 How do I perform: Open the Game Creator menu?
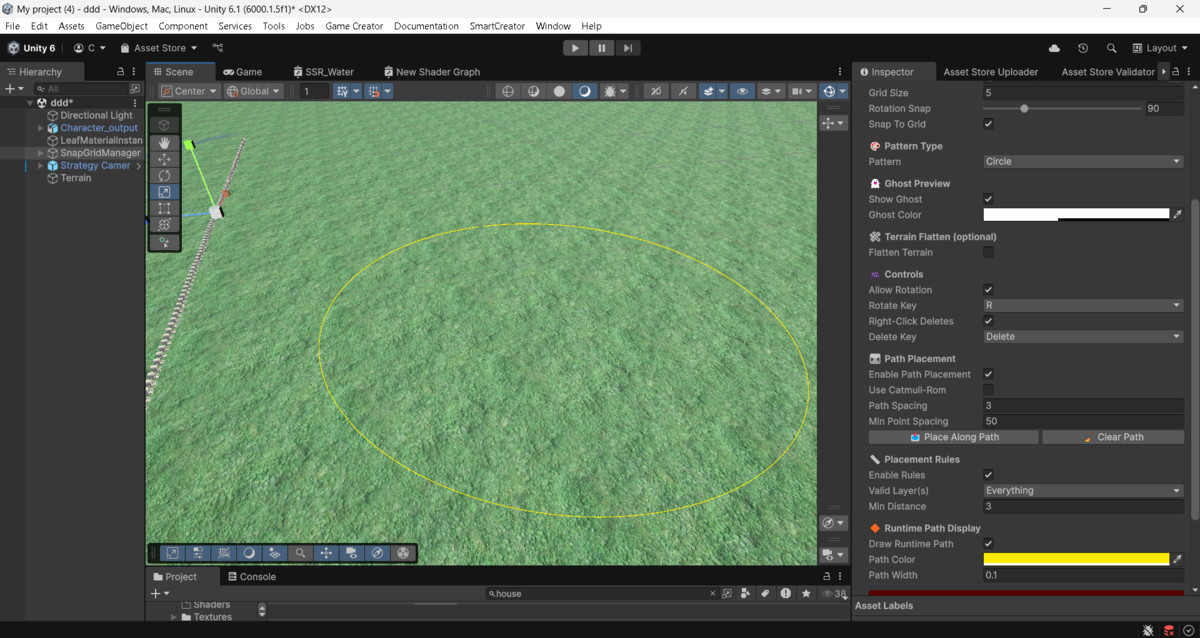coord(354,26)
